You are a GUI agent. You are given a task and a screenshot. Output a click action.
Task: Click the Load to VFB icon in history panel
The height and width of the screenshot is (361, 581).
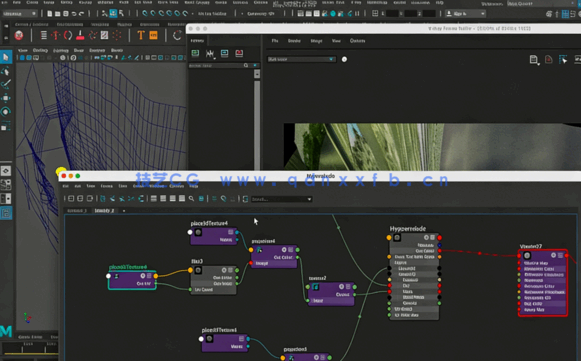click(x=225, y=53)
